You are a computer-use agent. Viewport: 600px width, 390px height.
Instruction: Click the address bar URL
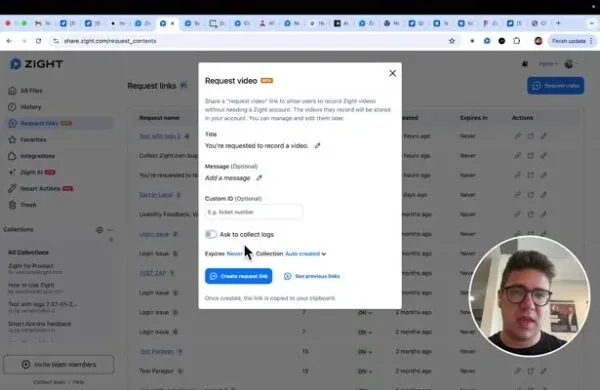coord(110,41)
